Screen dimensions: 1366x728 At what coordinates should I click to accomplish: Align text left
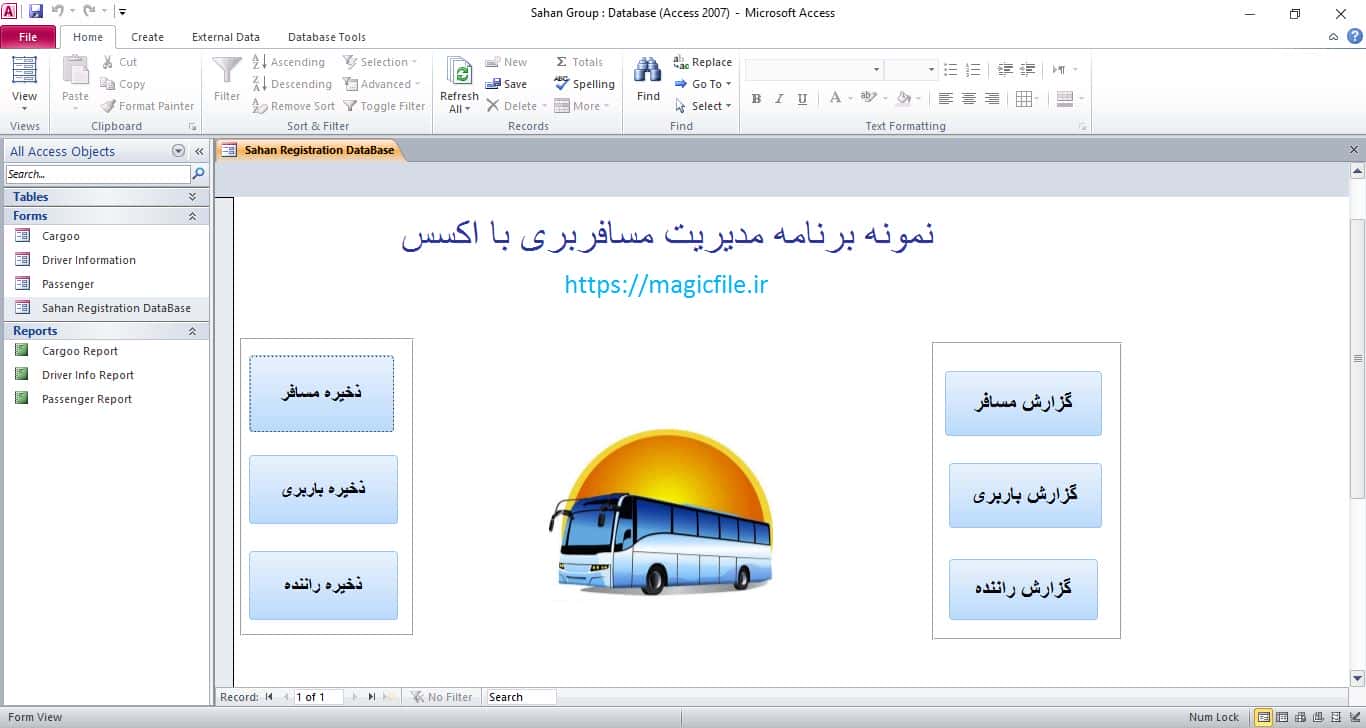[946, 99]
